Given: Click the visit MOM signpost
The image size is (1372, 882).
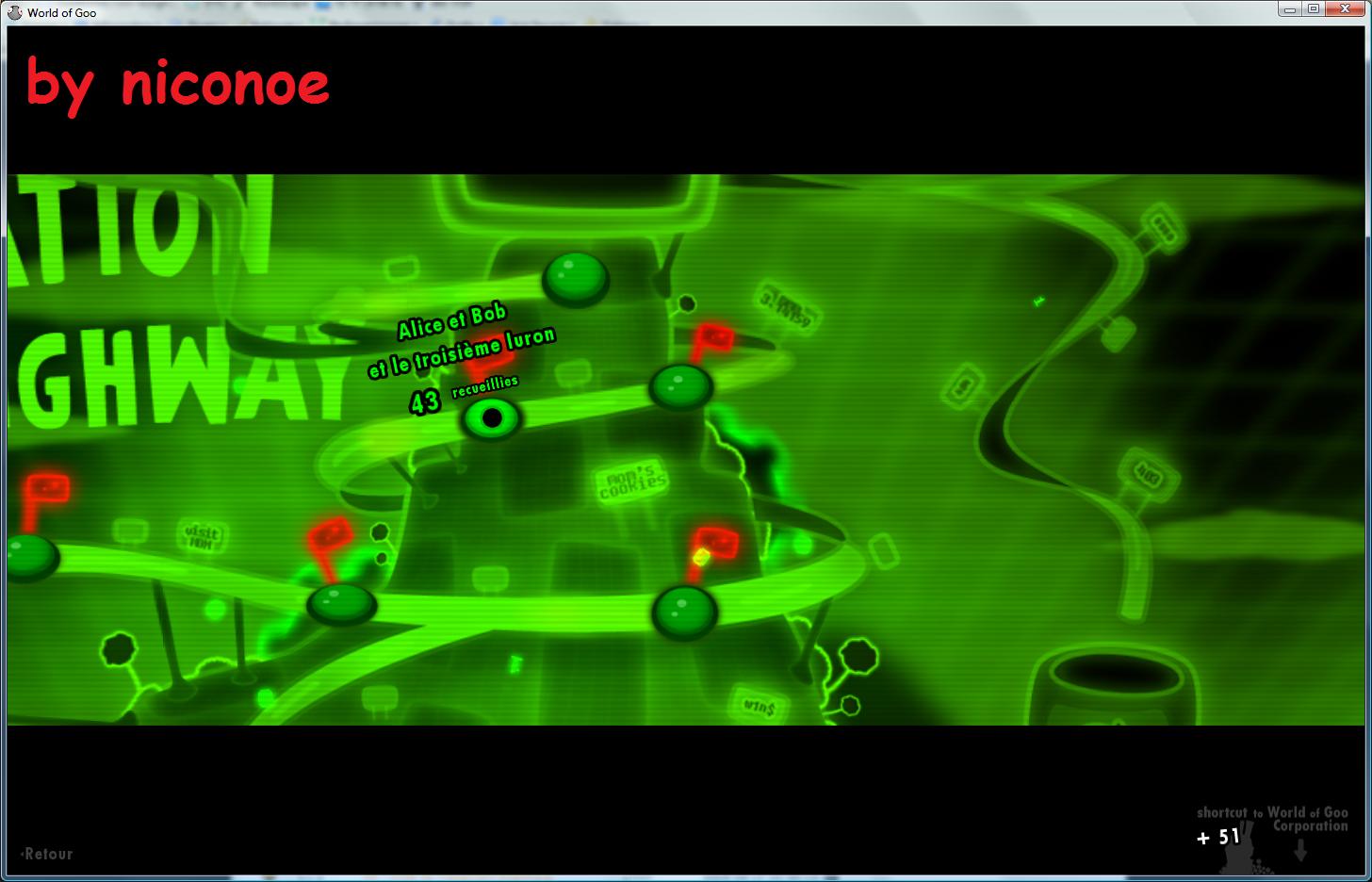Looking at the screenshot, I should (202, 536).
